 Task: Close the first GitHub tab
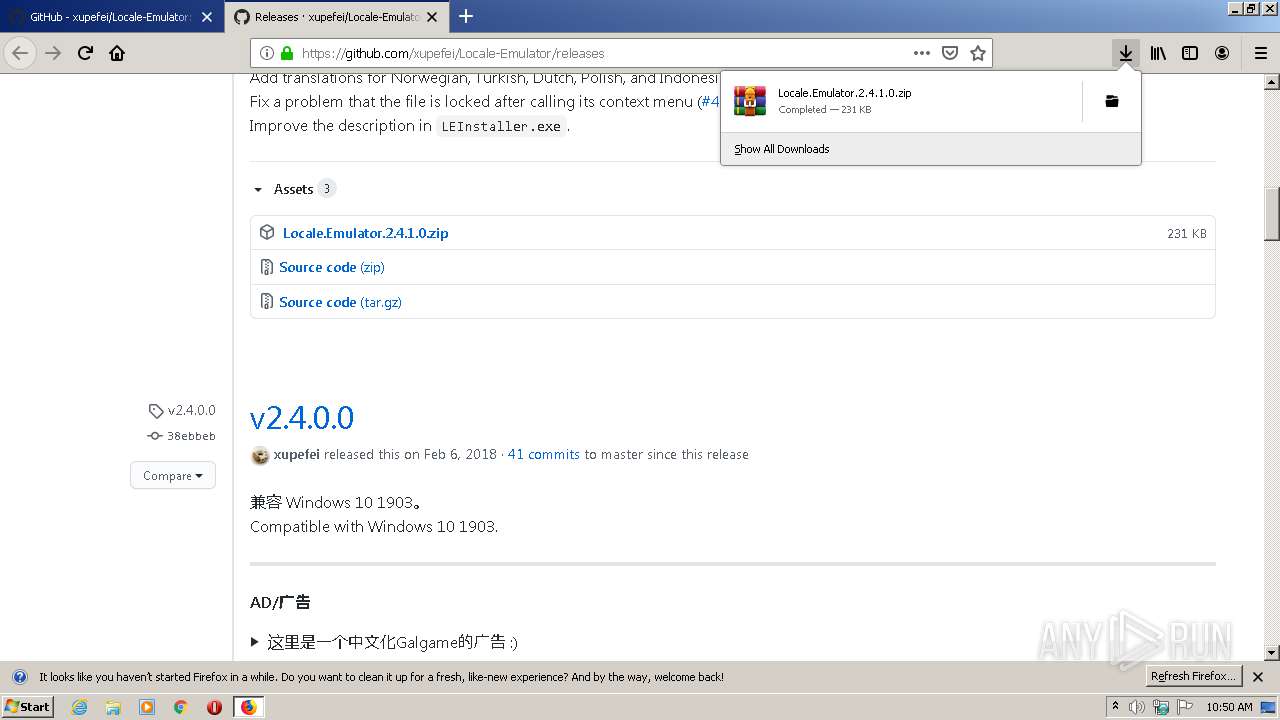(x=207, y=17)
